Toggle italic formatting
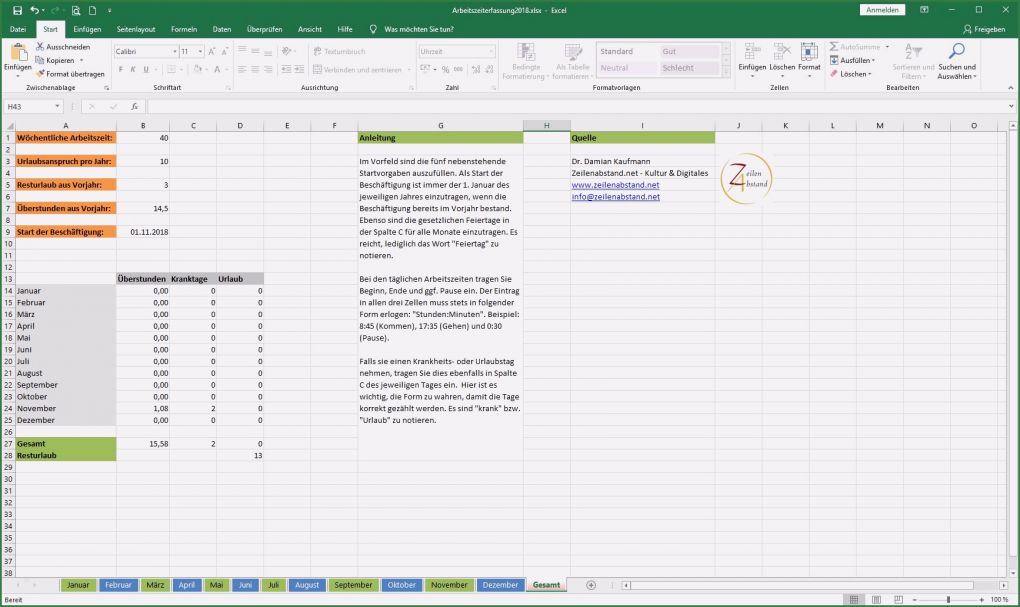1020x607 pixels. (132, 69)
